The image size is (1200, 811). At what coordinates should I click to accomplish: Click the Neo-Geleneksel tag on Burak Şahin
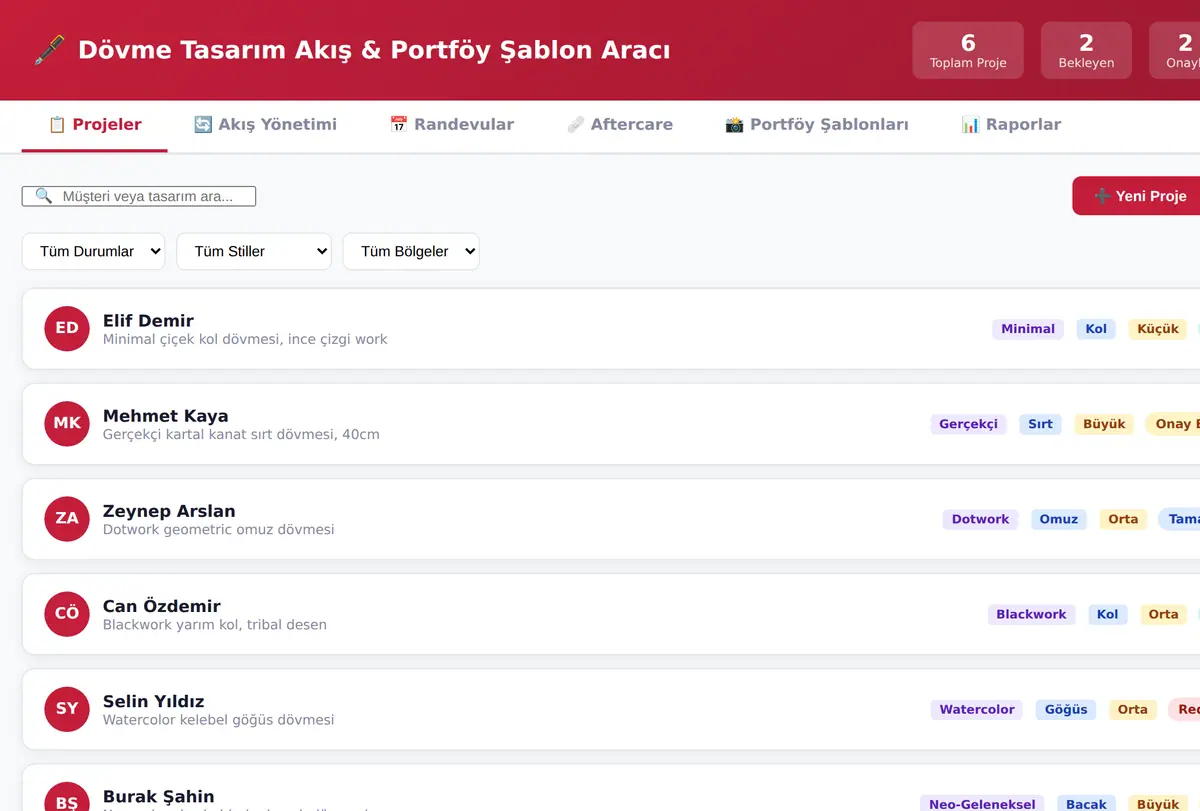coord(982,804)
